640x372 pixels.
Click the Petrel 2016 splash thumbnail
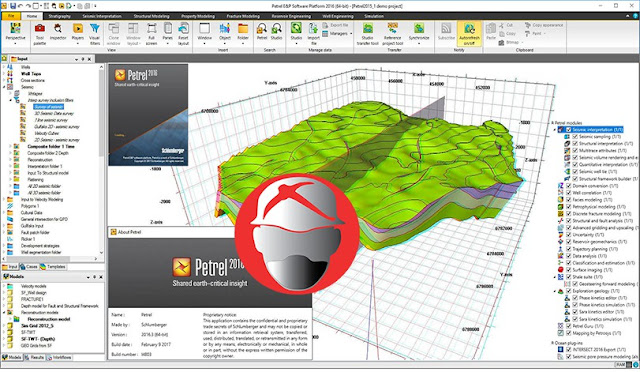(148, 115)
